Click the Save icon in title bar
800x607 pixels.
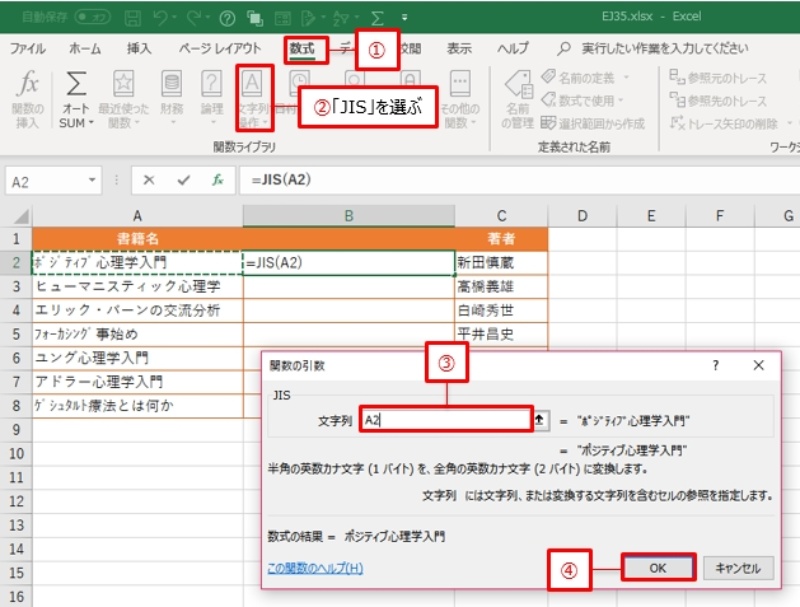click(x=133, y=18)
